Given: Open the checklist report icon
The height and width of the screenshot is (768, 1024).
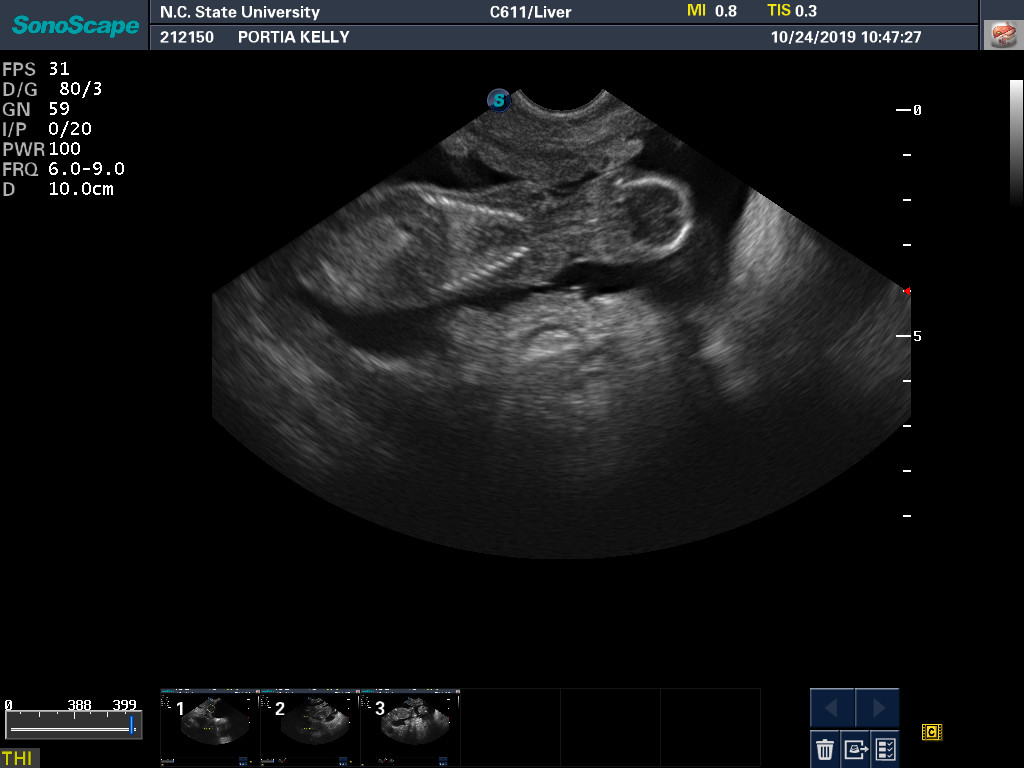Looking at the screenshot, I should 885,748.
